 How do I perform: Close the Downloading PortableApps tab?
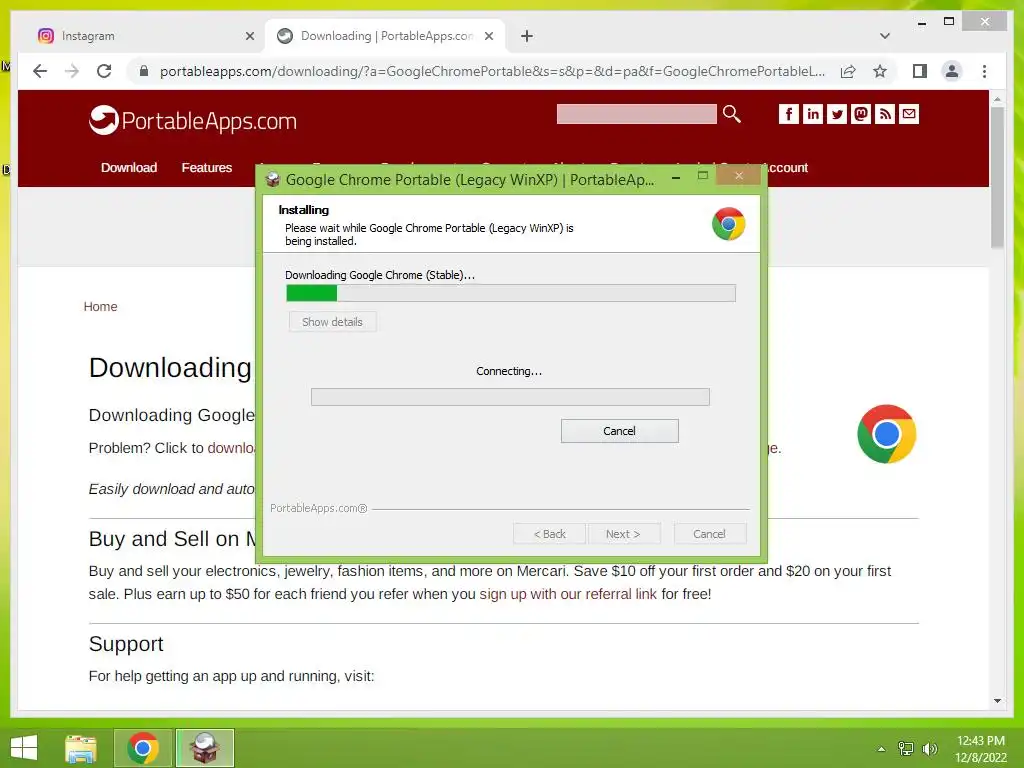488,36
